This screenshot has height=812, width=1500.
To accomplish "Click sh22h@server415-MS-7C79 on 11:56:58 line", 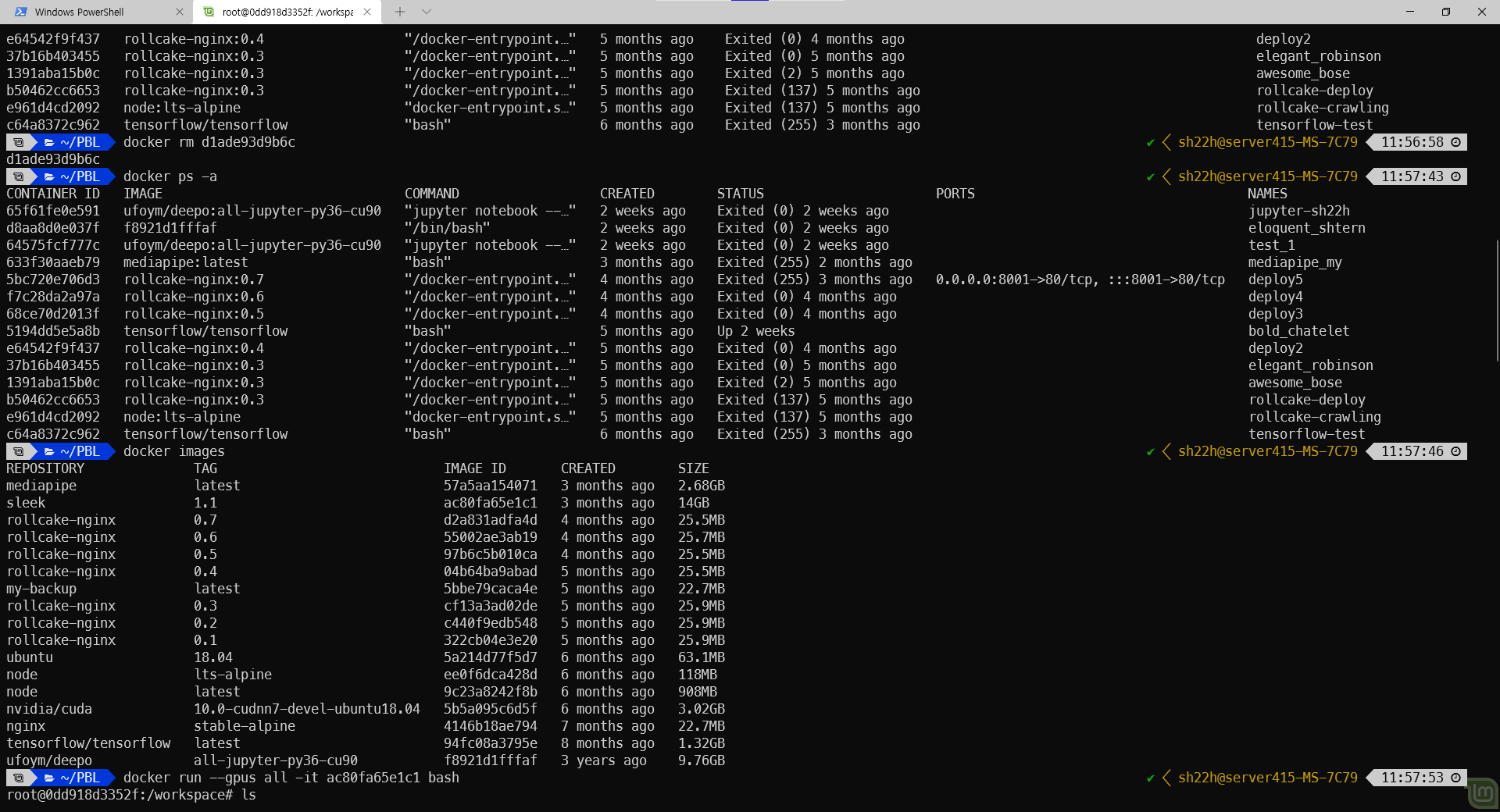I will point(1268,142).
